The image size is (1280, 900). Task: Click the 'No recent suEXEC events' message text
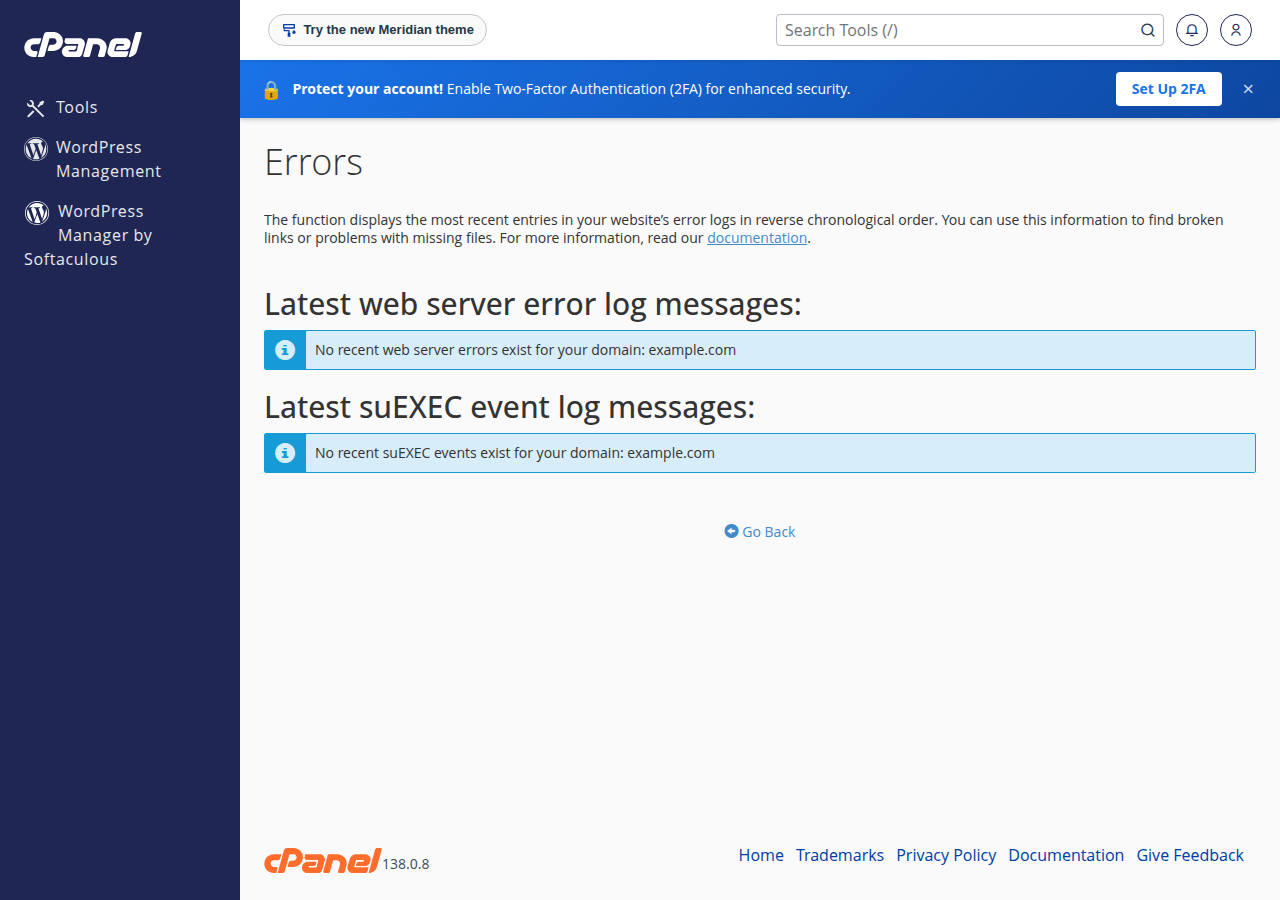point(515,453)
